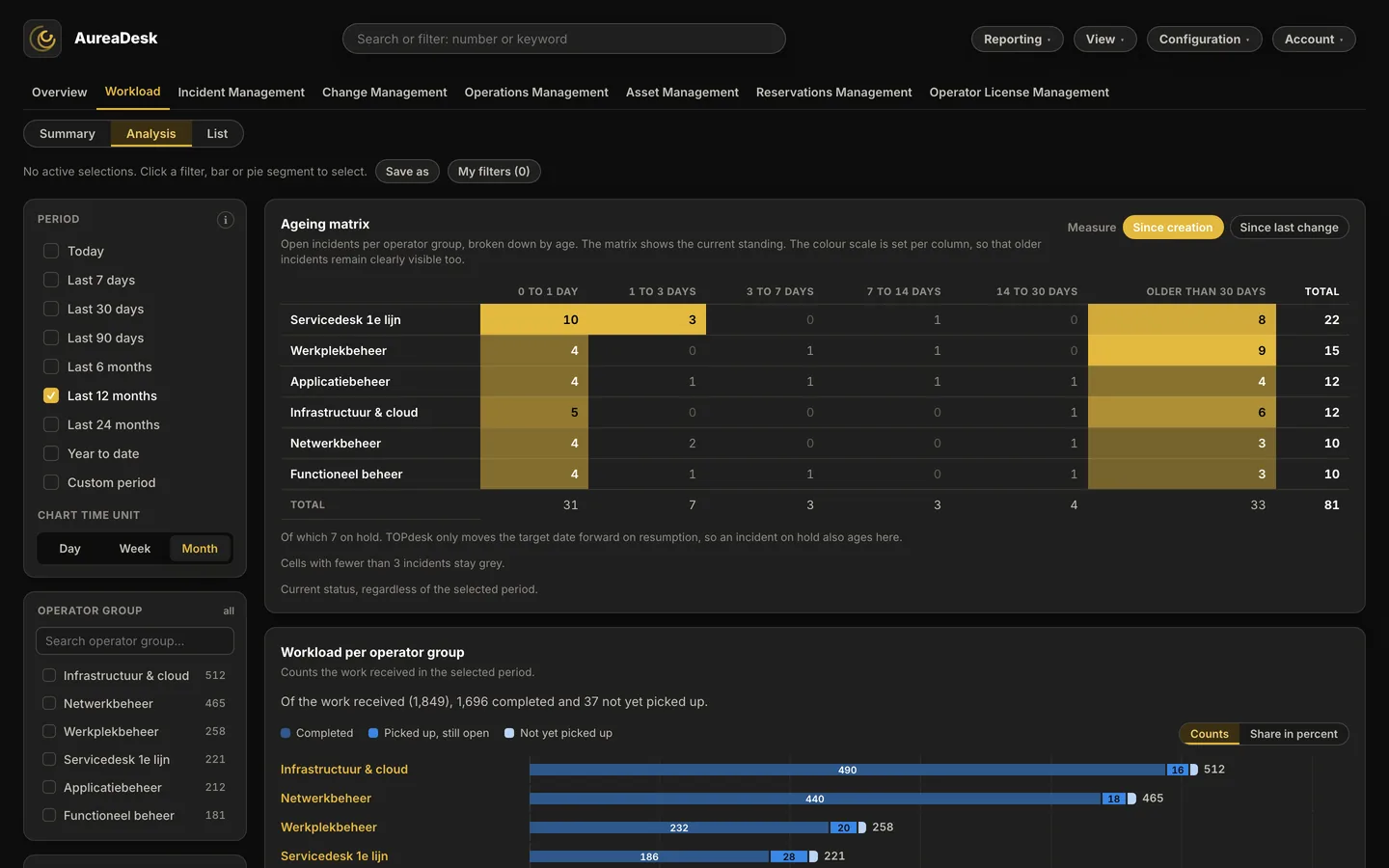Open My filters (0)
The height and width of the screenshot is (868, 1389).
click(494, 172)
